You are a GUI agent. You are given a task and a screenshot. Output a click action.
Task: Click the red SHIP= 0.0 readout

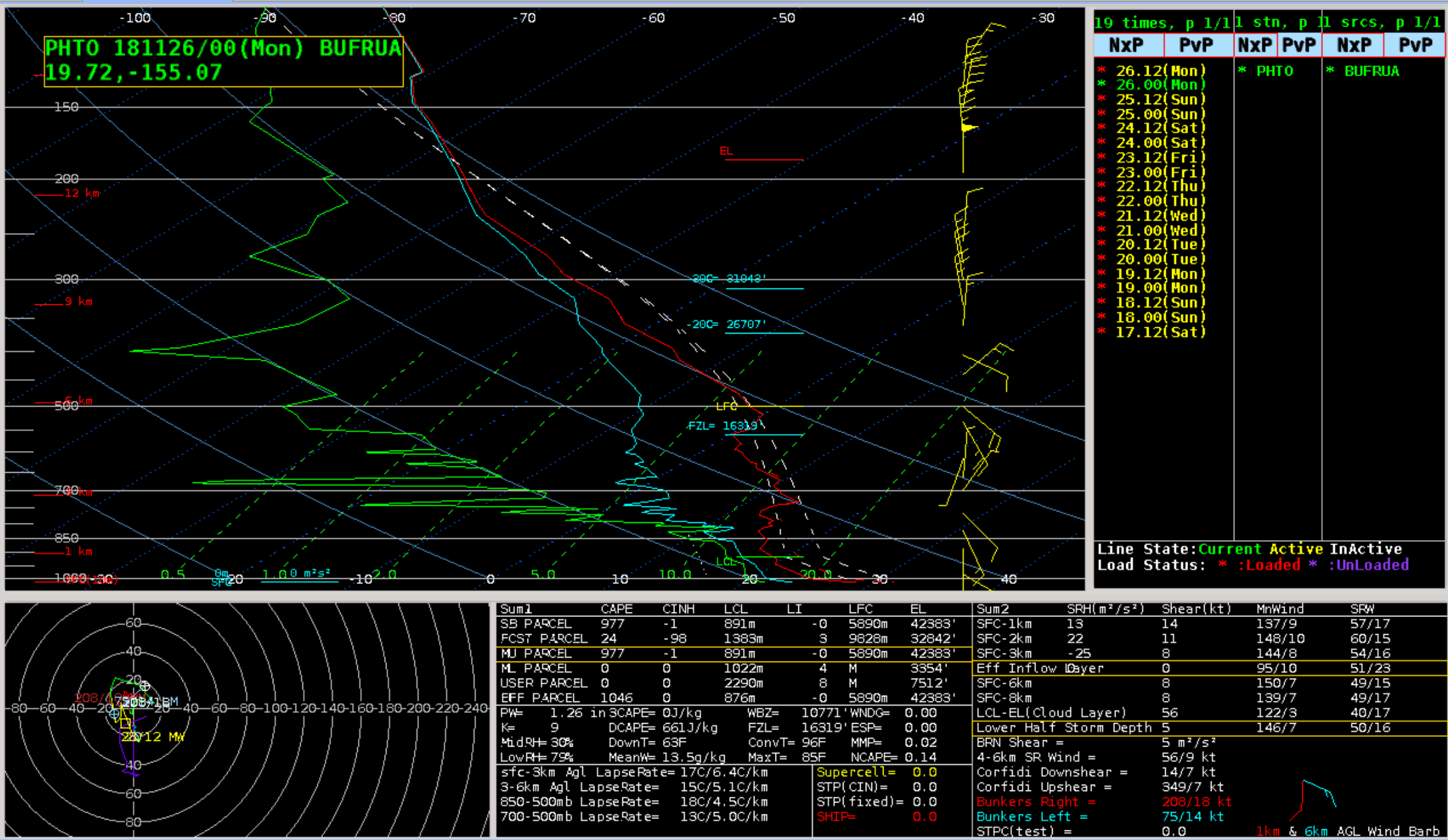click(877, 817)
